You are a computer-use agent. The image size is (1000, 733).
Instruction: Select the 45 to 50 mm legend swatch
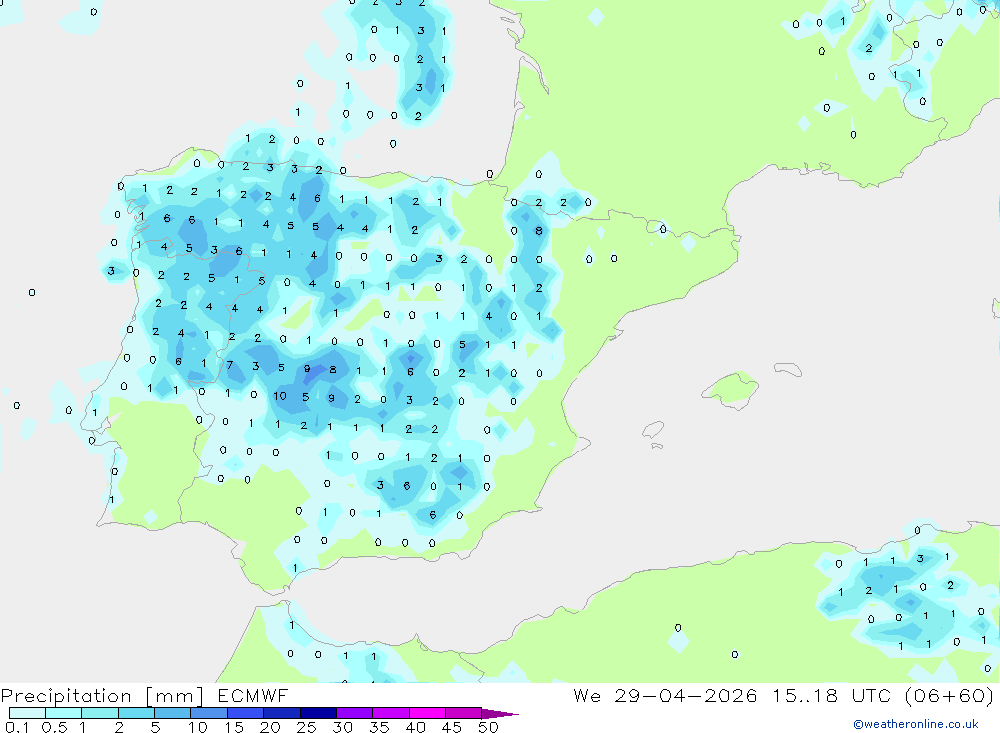point(463,713)
